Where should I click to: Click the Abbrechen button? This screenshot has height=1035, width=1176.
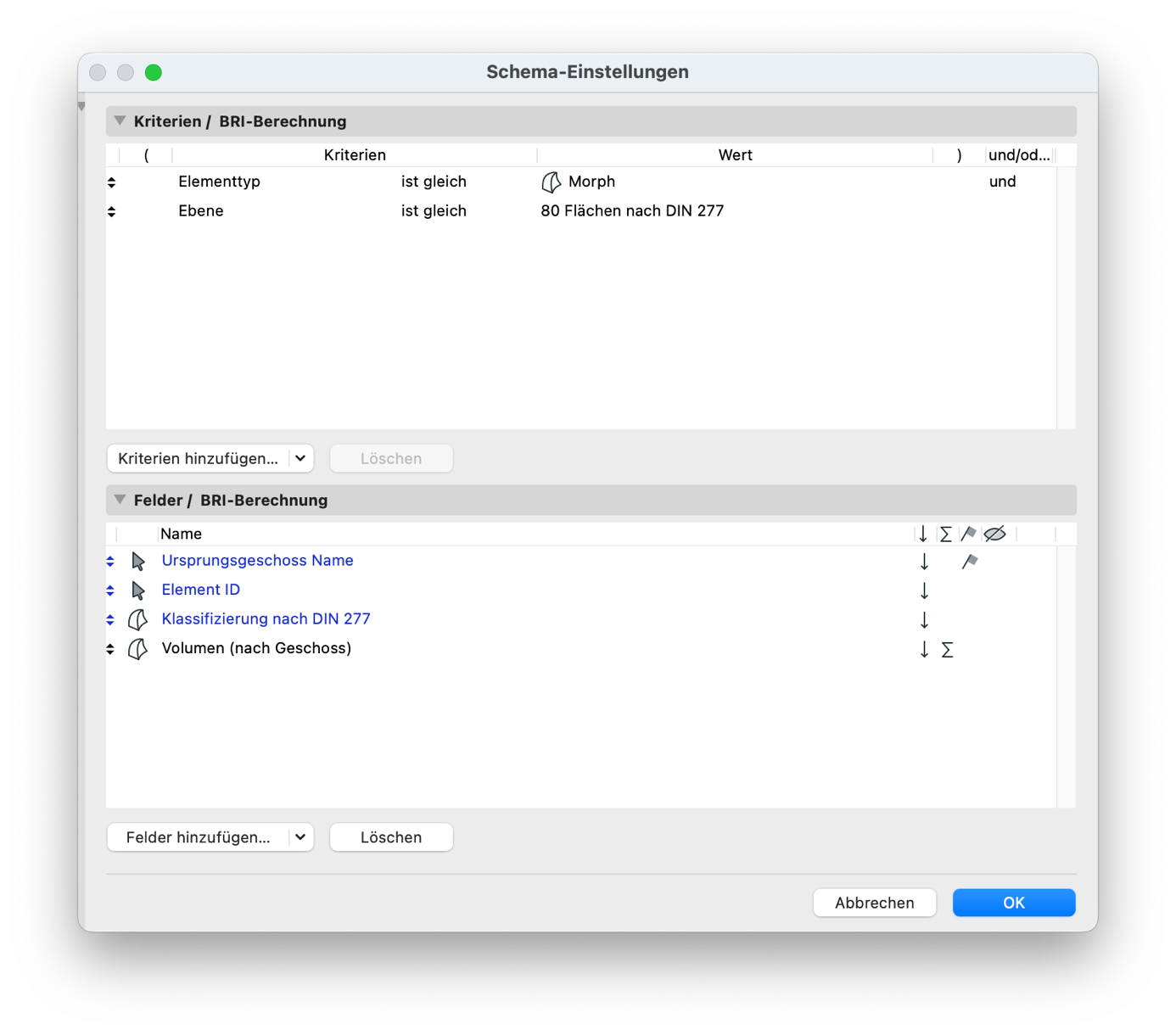click(874, 903)
